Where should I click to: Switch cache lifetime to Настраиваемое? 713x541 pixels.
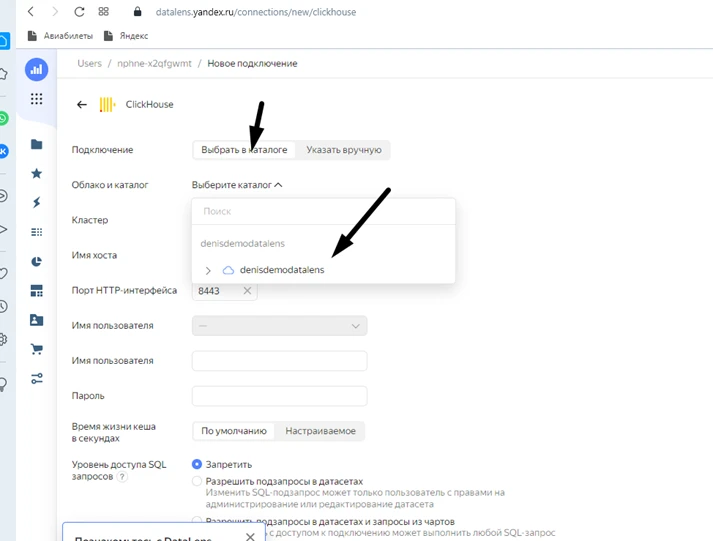coord(320,431)
